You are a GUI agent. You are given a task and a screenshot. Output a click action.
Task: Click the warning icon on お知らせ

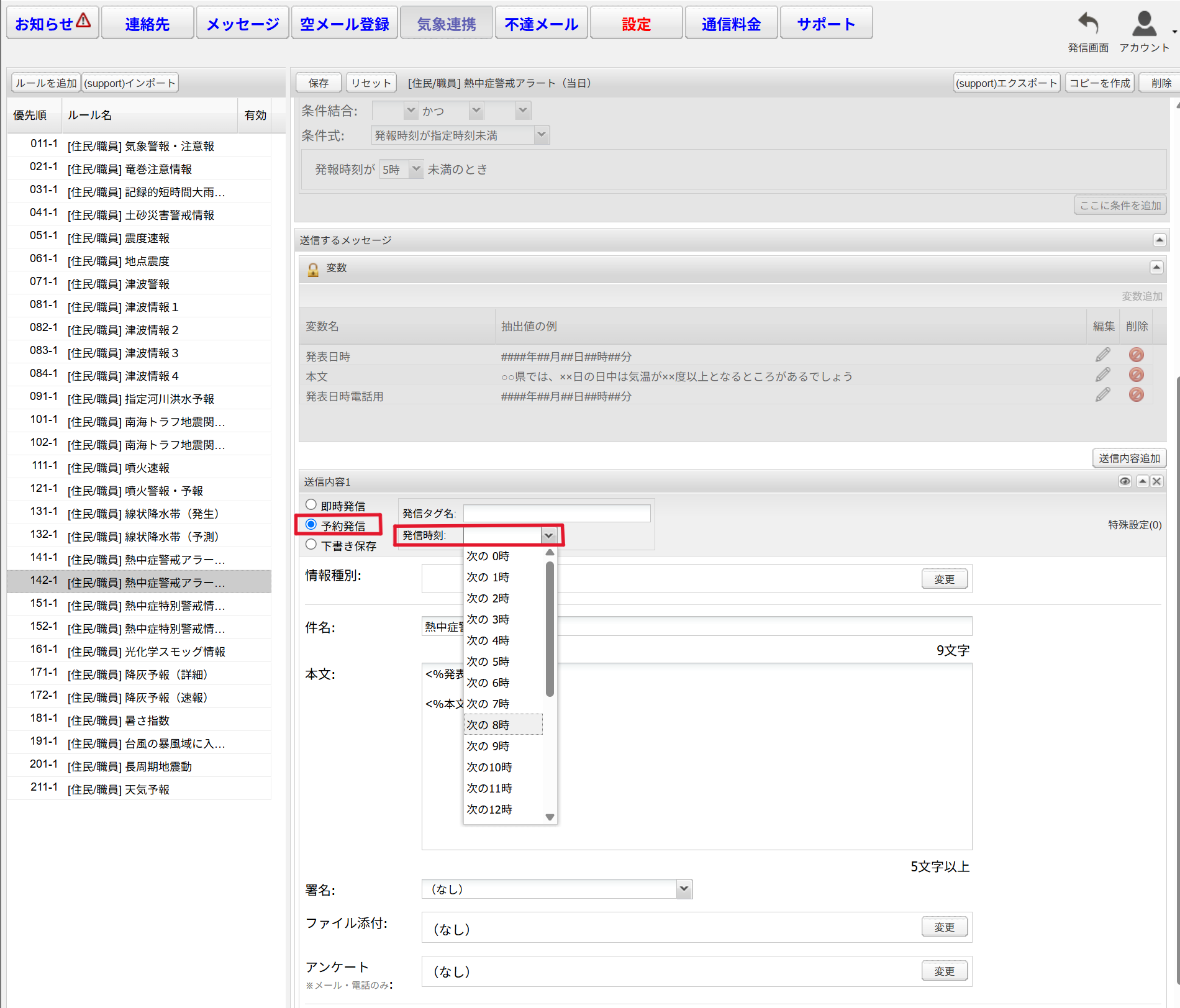pyautogui.click(x=83, y=20)
